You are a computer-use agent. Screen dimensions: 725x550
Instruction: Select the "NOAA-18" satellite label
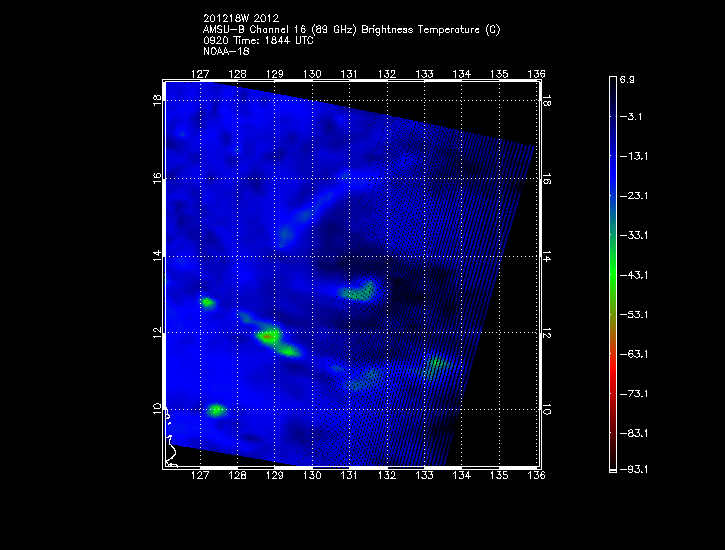click(226, 51)
